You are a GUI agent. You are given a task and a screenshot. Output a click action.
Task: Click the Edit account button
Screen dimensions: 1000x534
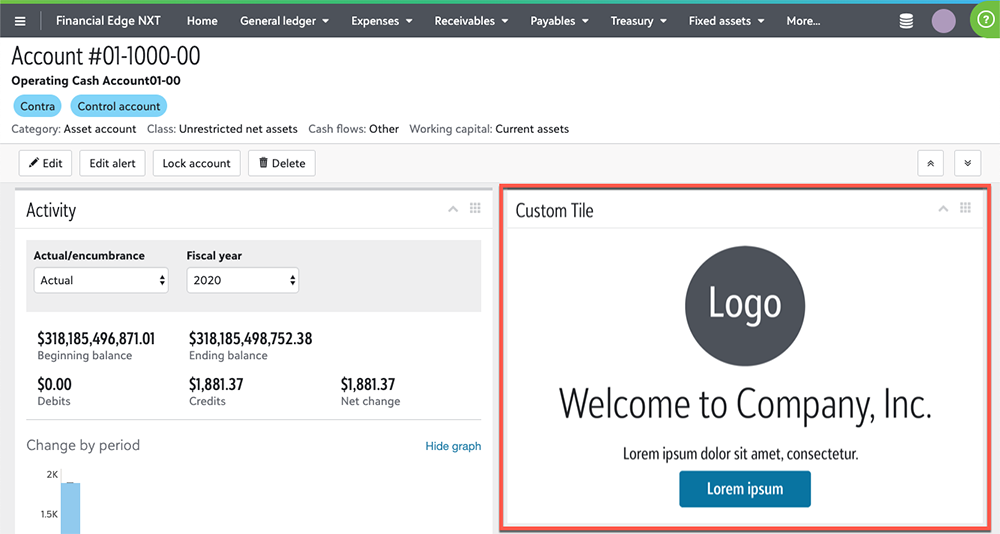click(x=45, y=163)
